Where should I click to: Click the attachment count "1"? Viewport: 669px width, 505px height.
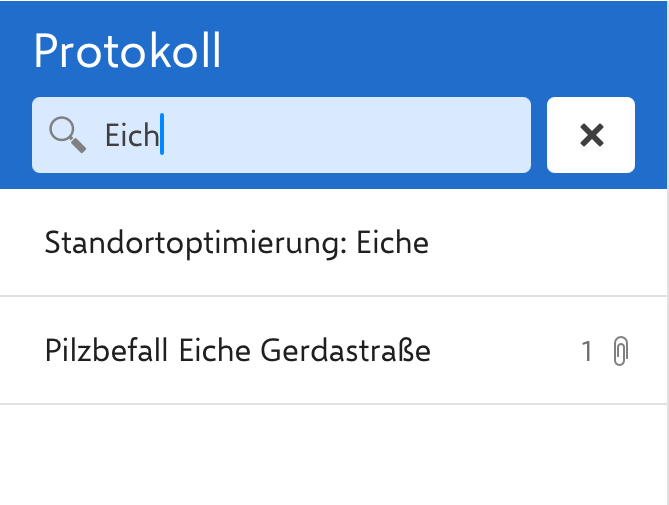pos(587,351)
